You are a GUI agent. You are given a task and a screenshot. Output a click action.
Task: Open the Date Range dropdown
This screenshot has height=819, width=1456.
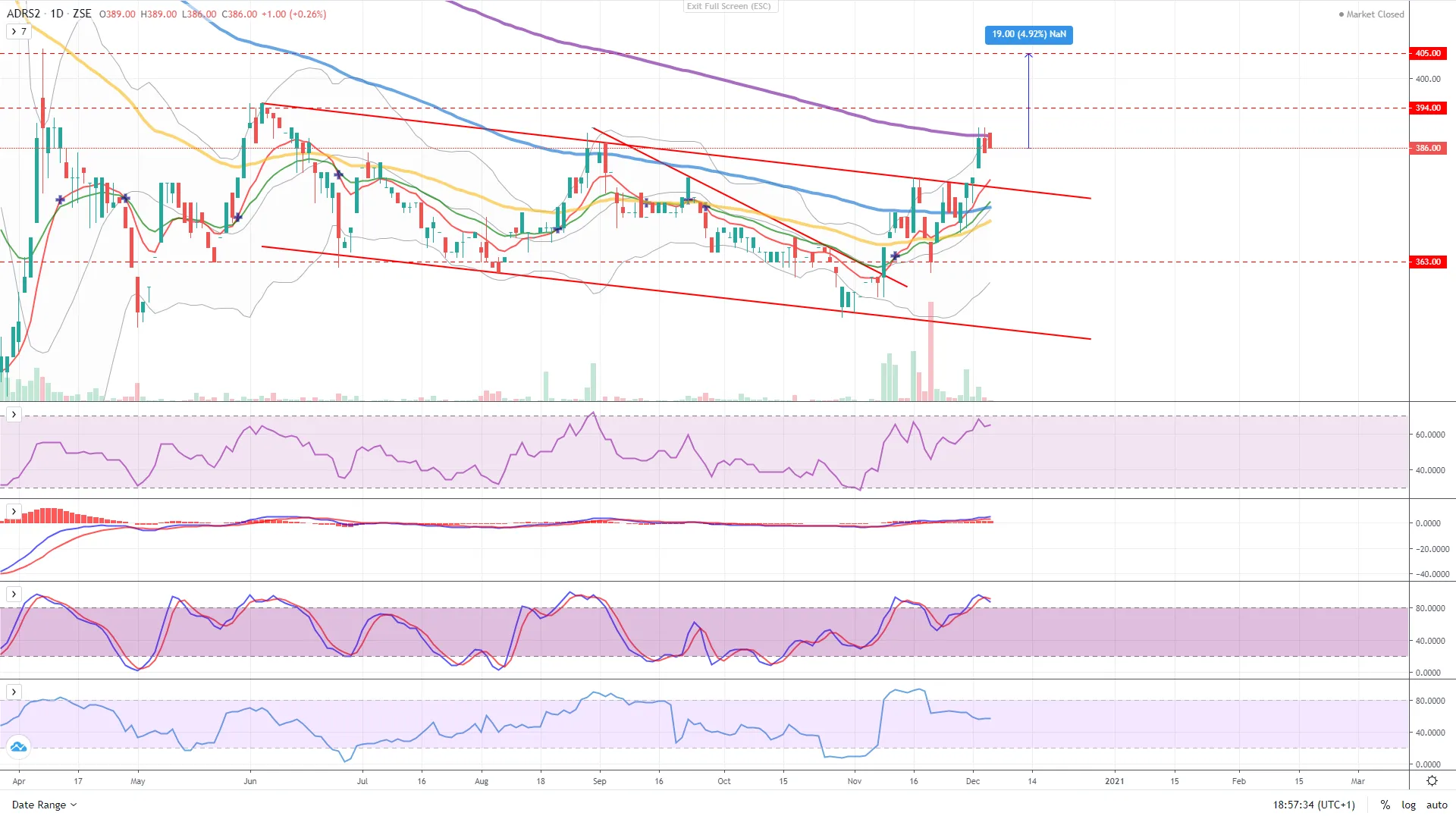(x=44, y=805)
